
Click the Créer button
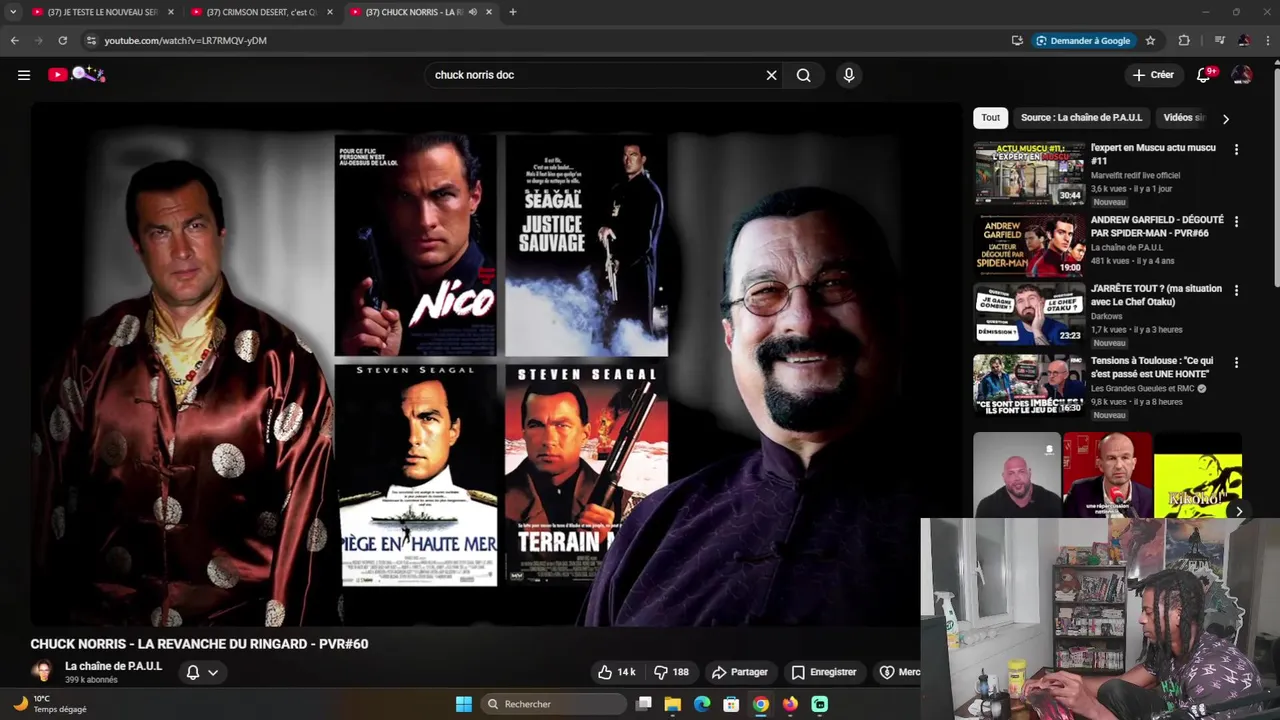click(1153, 75)
